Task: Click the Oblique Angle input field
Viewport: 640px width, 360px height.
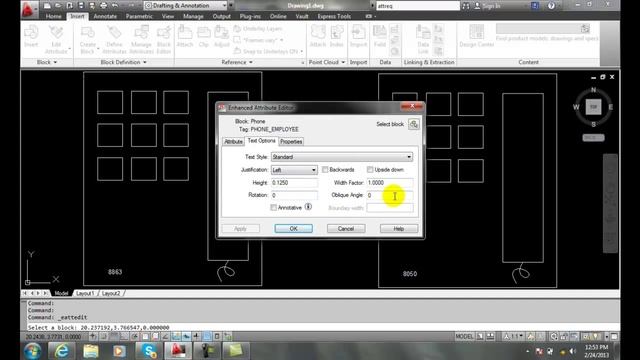Action: [390, 195]
